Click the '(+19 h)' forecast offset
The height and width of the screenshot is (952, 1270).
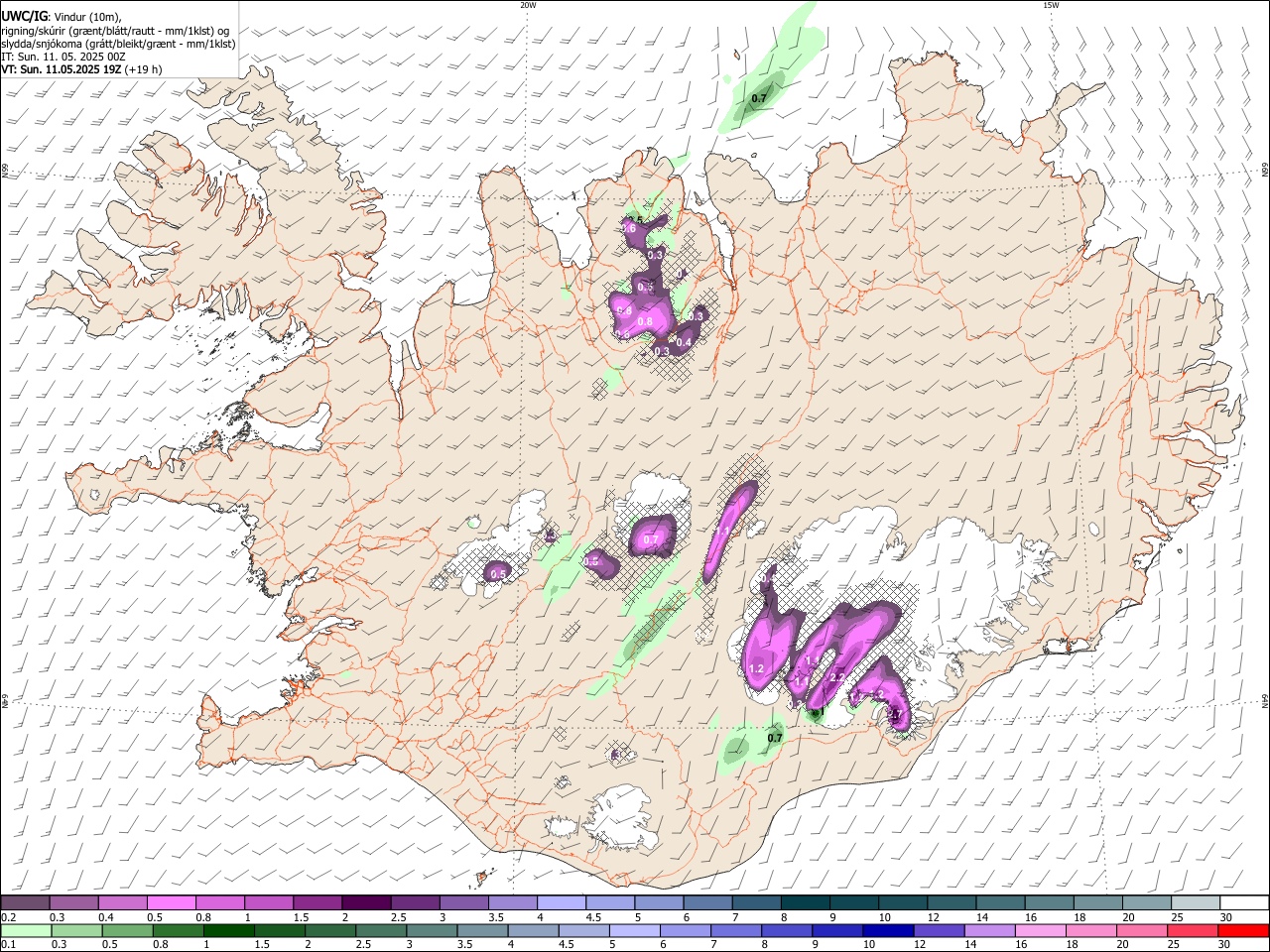point(144,69)
